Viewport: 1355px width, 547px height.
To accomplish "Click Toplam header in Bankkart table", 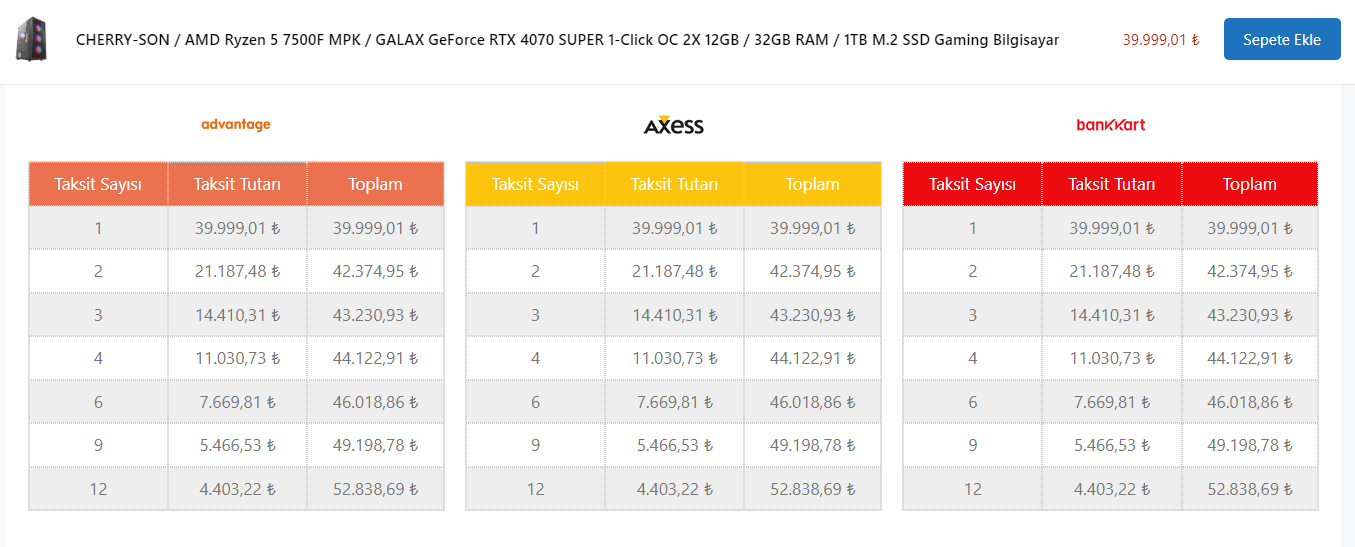I will [x=1249, y=184].
